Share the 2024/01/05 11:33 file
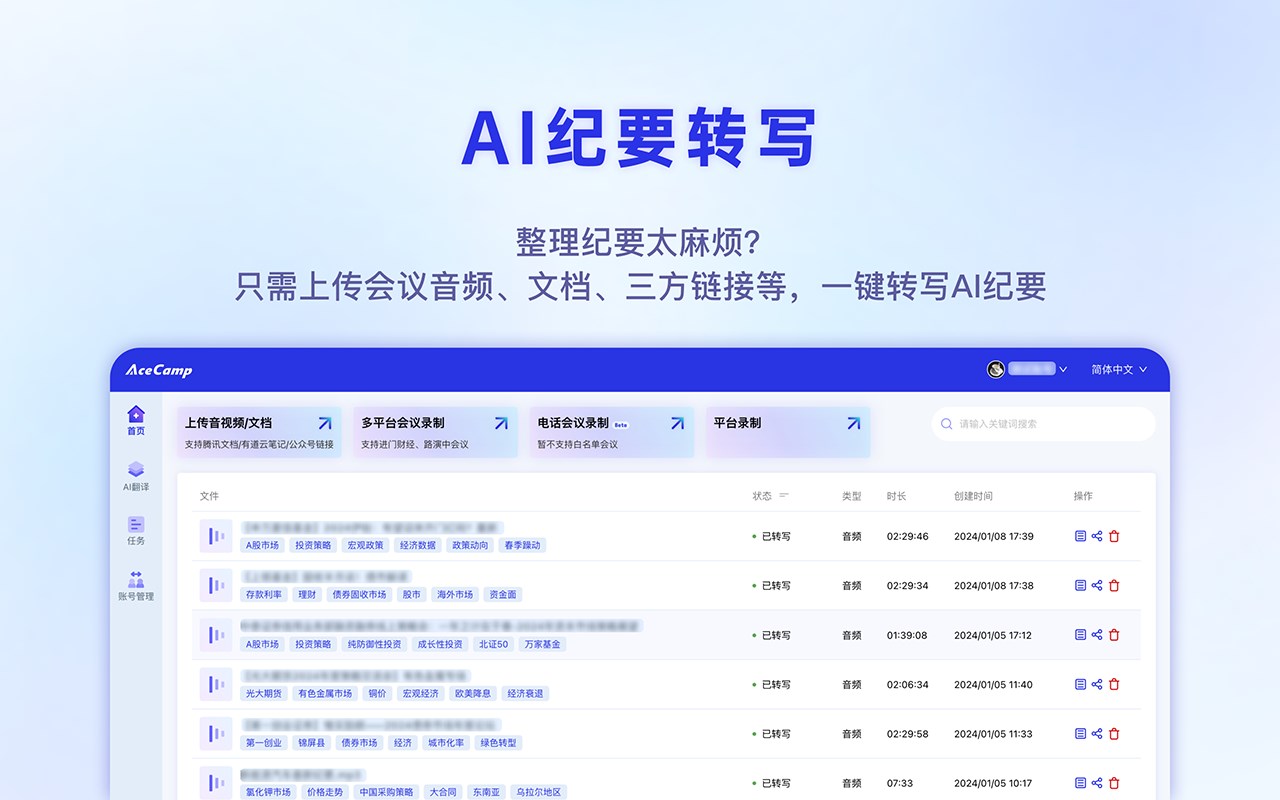Image resolution: width=1280 pixels, height=800 pixels. (x=1097, y=734)
